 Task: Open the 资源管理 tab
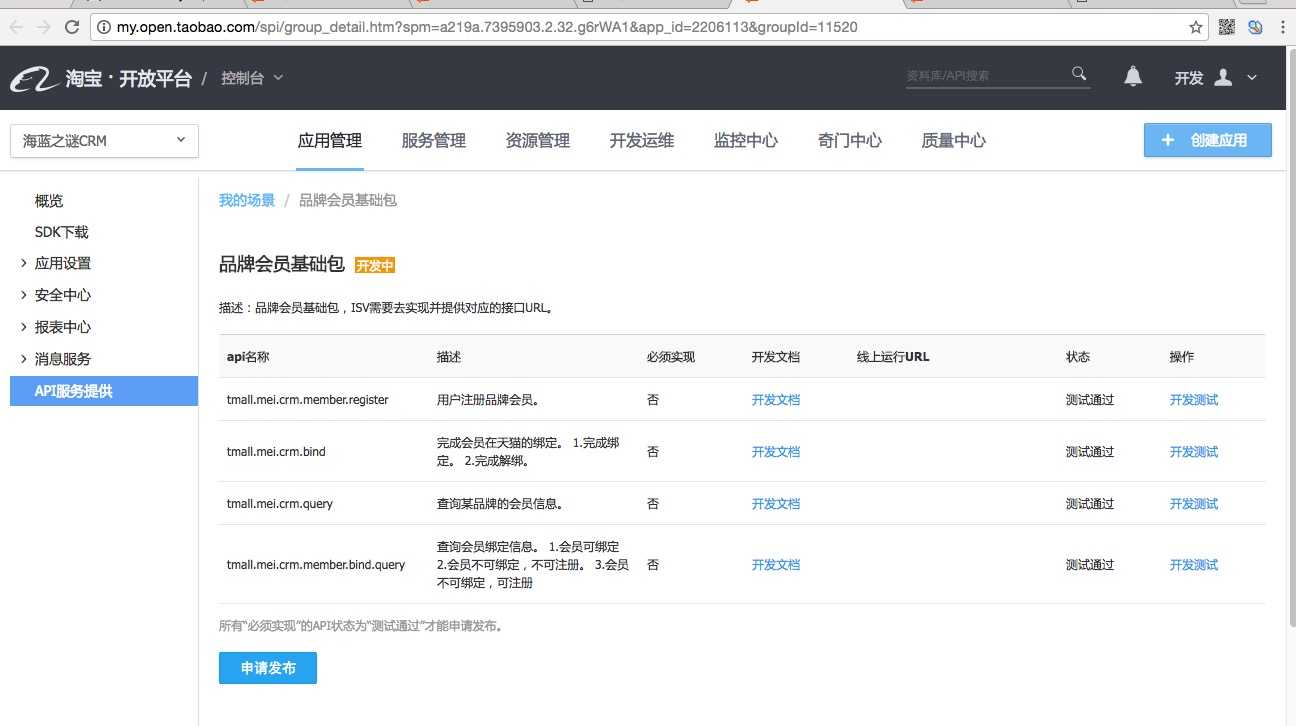coord(538,141)
